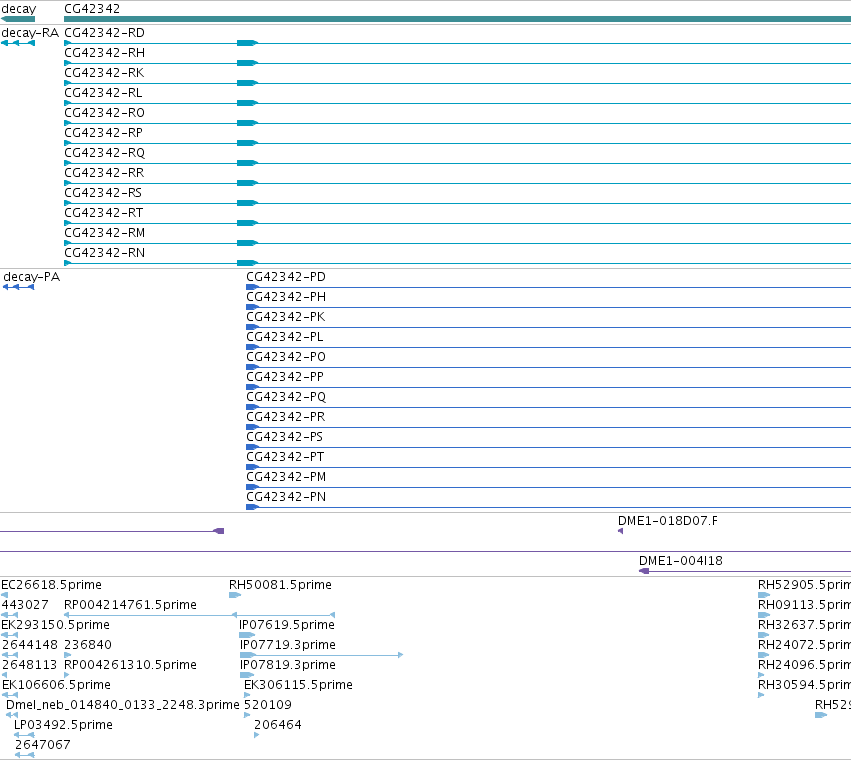This screenshot has width=851, height=760.
Task: Select EST IP07619.5prime
Action: [287, 625]
